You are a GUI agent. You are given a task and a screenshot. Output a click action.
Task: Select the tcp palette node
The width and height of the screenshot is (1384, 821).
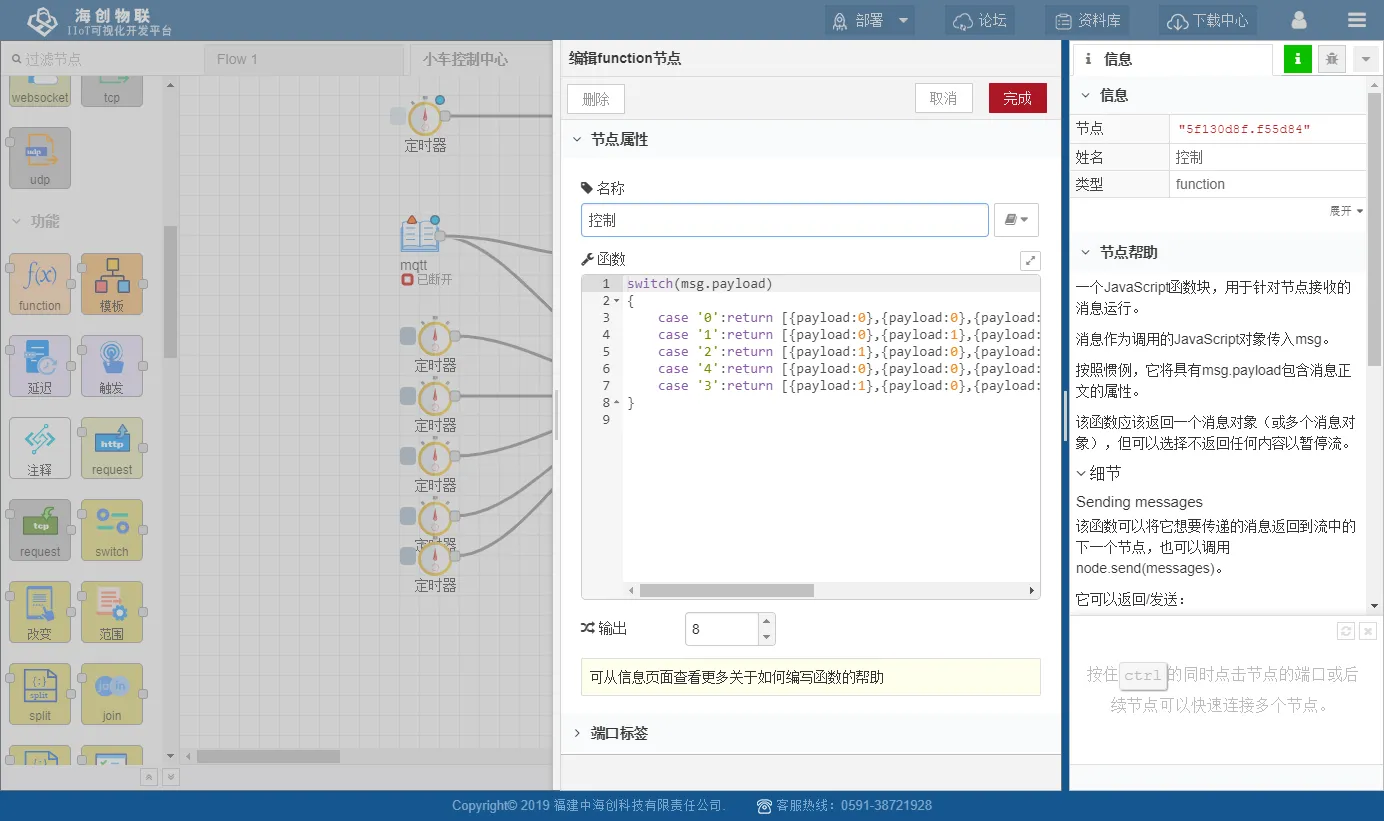[x=112, y=91]
